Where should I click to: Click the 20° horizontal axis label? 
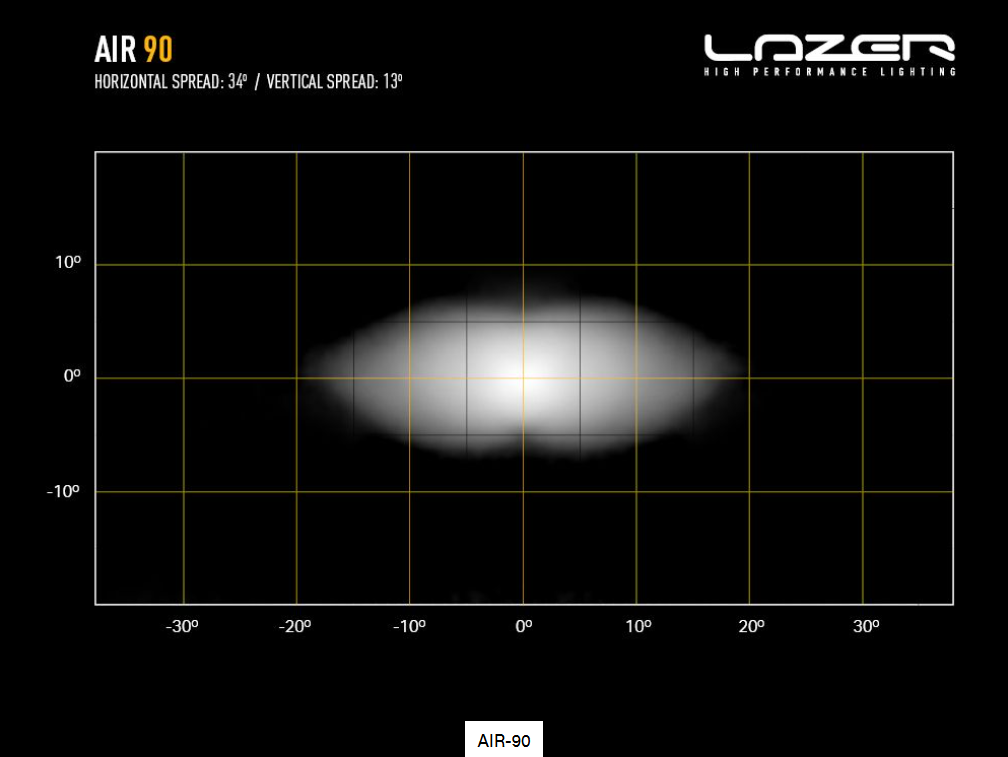click(752, 626)
